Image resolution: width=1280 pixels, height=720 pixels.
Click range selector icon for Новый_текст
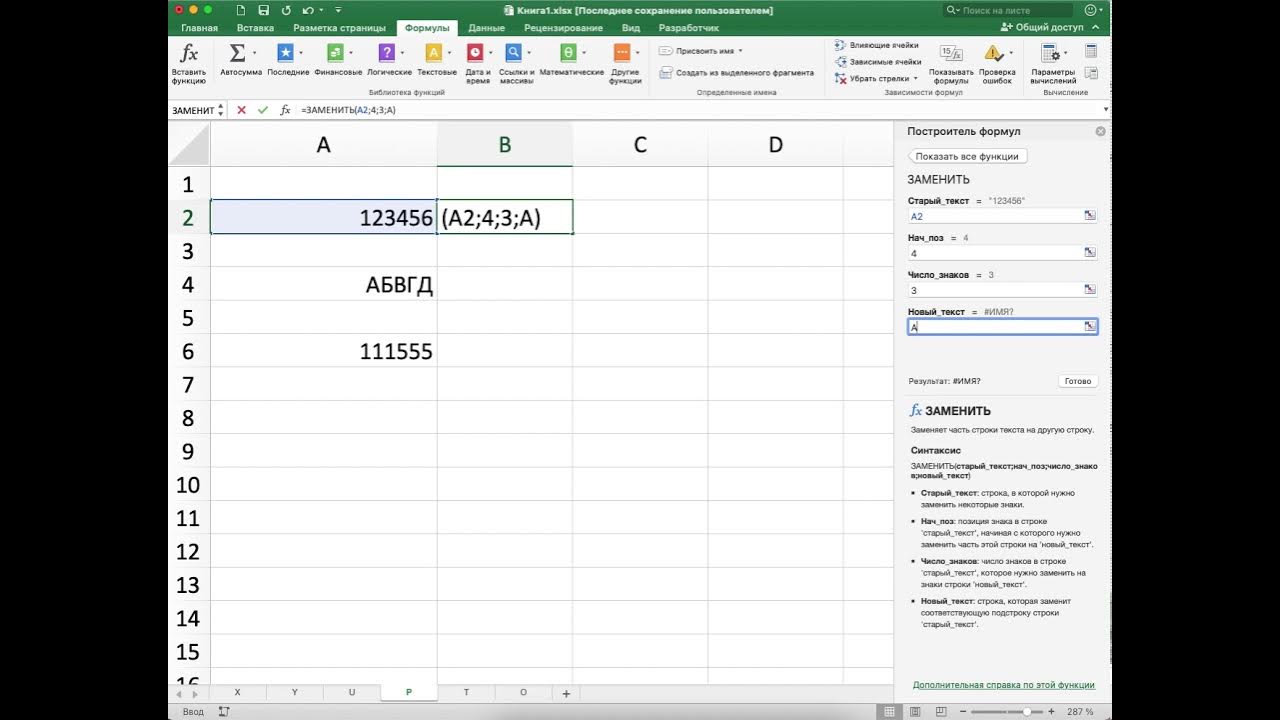click(x=1090, y=326)
